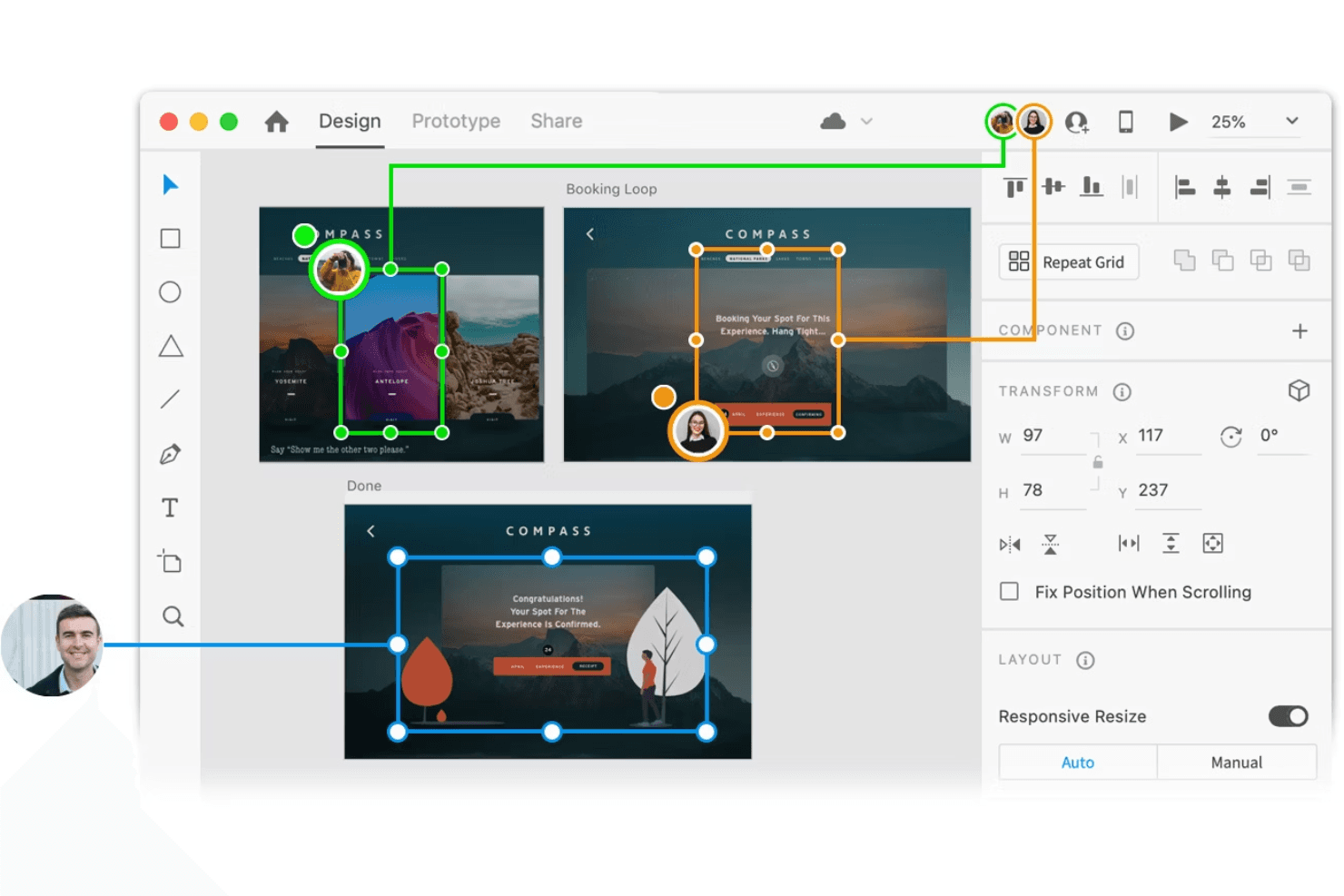The width and height of the screenshot is (1344, 896).
Task: Switch to the Share tab
Action: (x=557, y=122)
